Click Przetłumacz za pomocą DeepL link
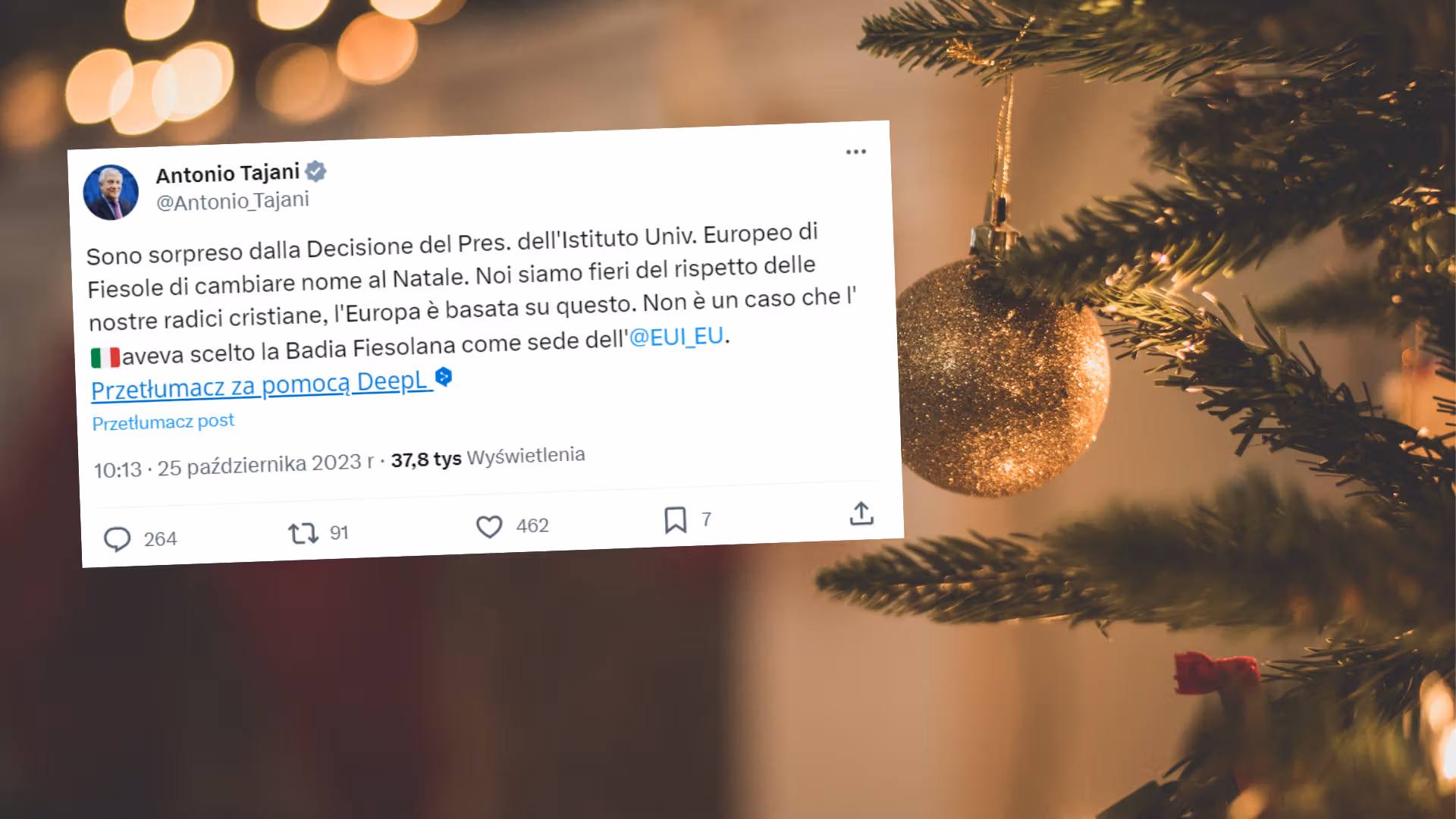 262,385
